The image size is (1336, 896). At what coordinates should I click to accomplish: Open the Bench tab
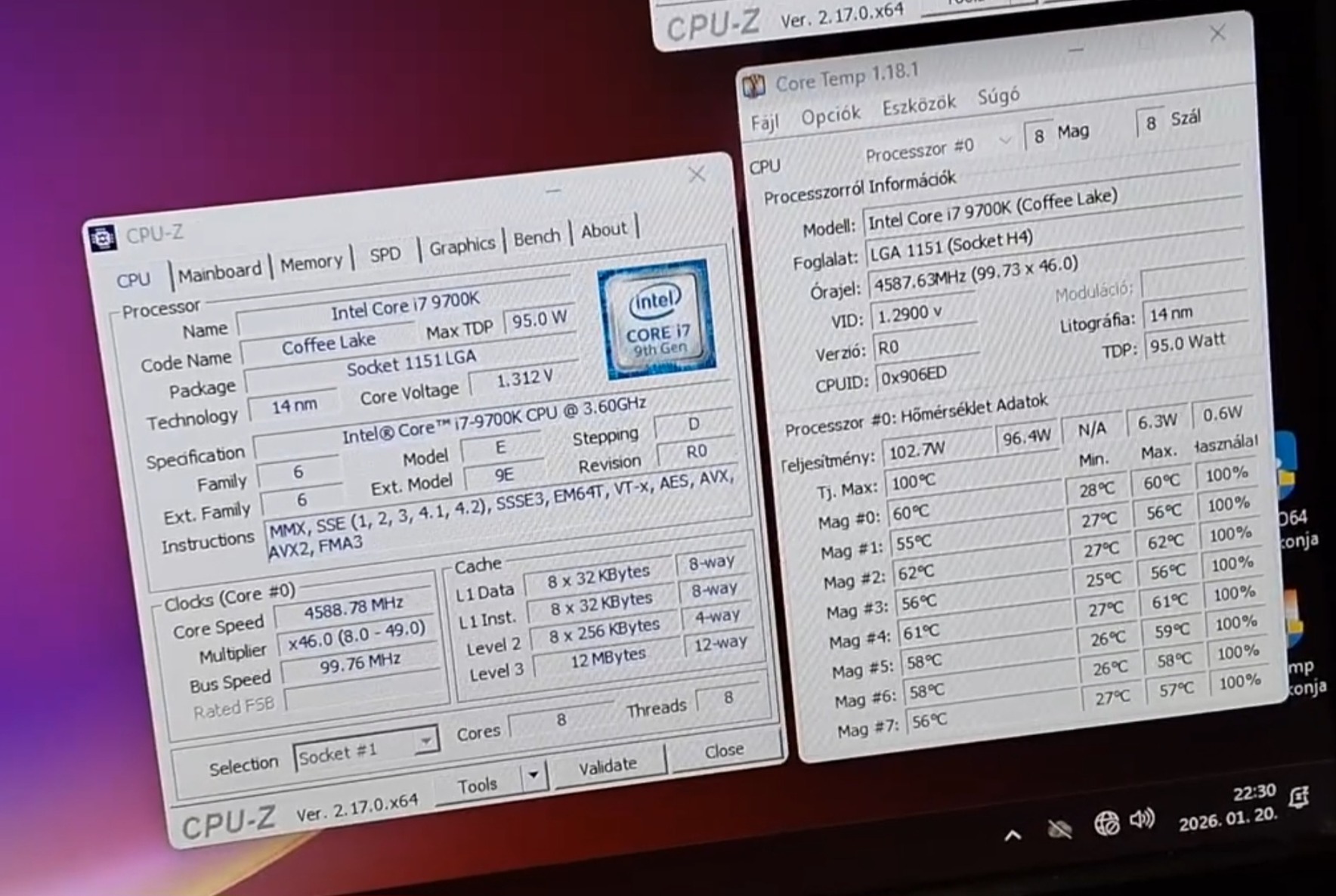click(537, 237)
